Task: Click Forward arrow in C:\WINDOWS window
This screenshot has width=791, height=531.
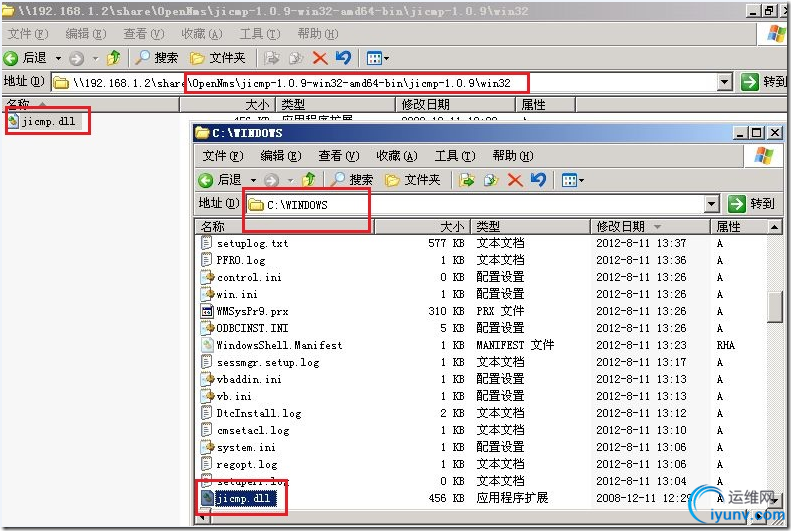Action: [271, 180]
